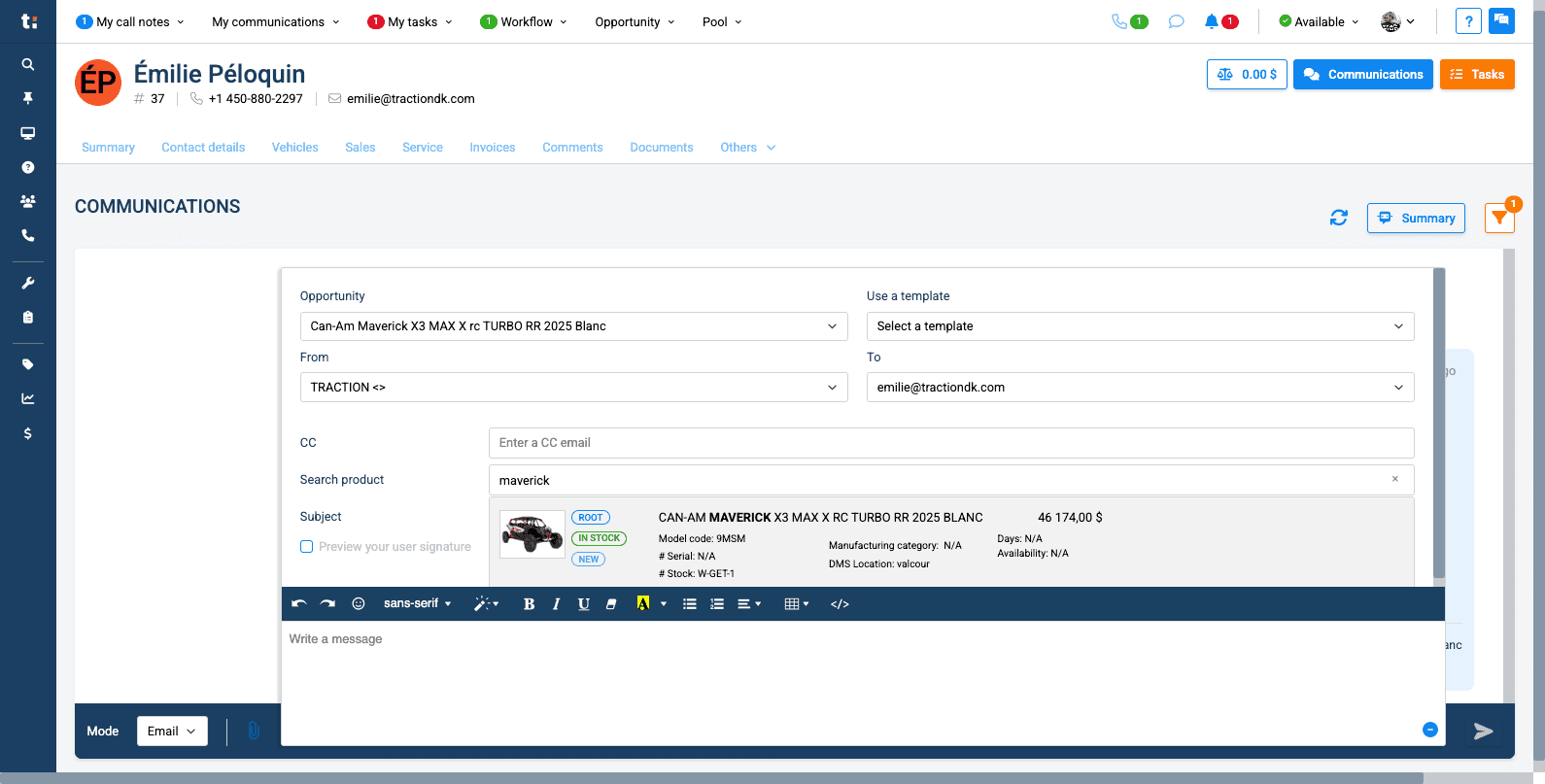The width and height of the screenshot is (1545, 784).
Task: Open the search icon in left sidebar
Action: (x=28, y=64)
